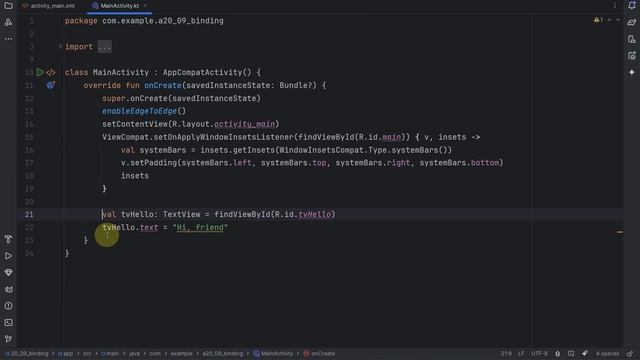Image resolution: width=640 pixels, height=360 pixels.
Task: Click the 'insets' return expression on line 18
Action: (x=135, y=176)
